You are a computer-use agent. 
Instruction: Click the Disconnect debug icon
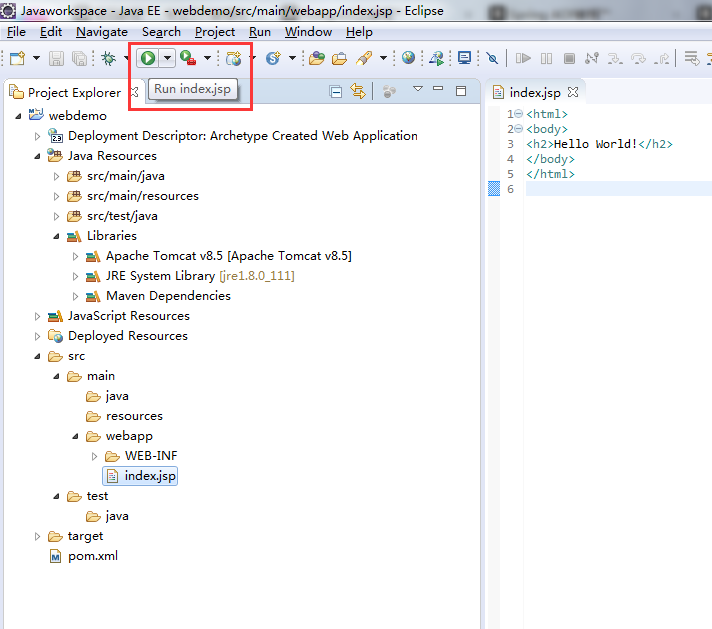[592, 58]
